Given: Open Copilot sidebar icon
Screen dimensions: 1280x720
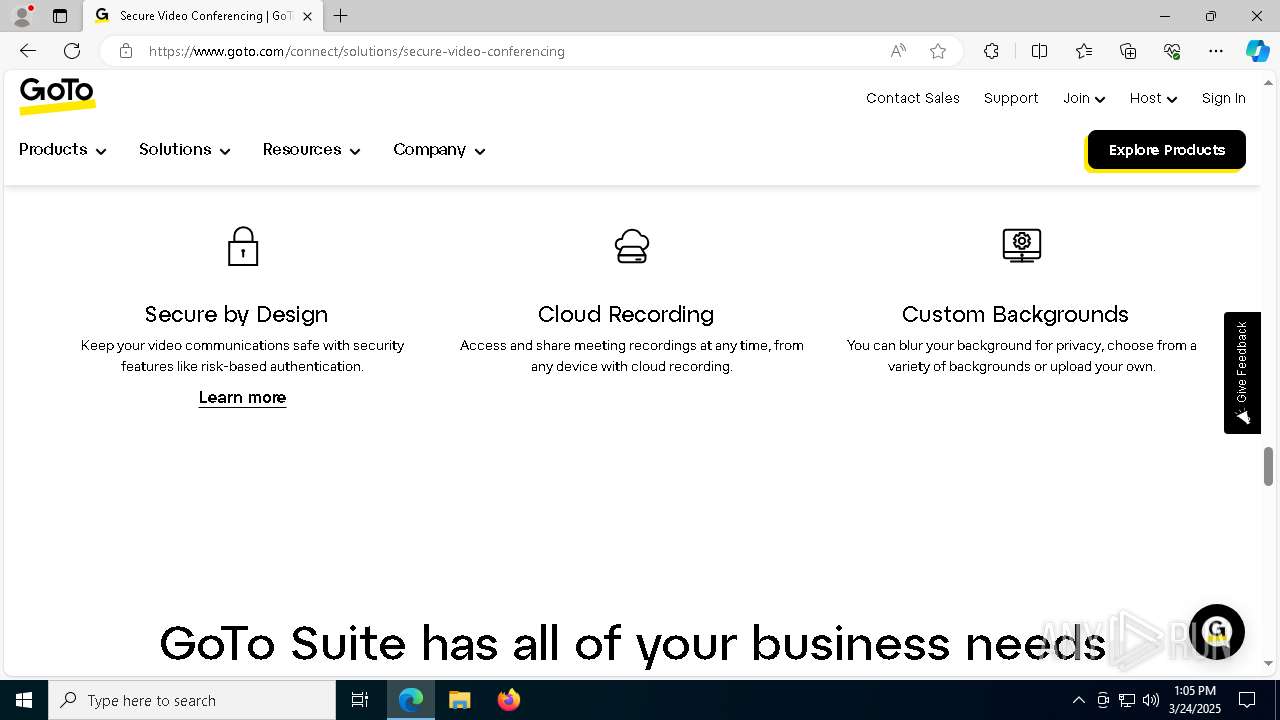Looking at the screenshot, I should (x=1257, y=51).
